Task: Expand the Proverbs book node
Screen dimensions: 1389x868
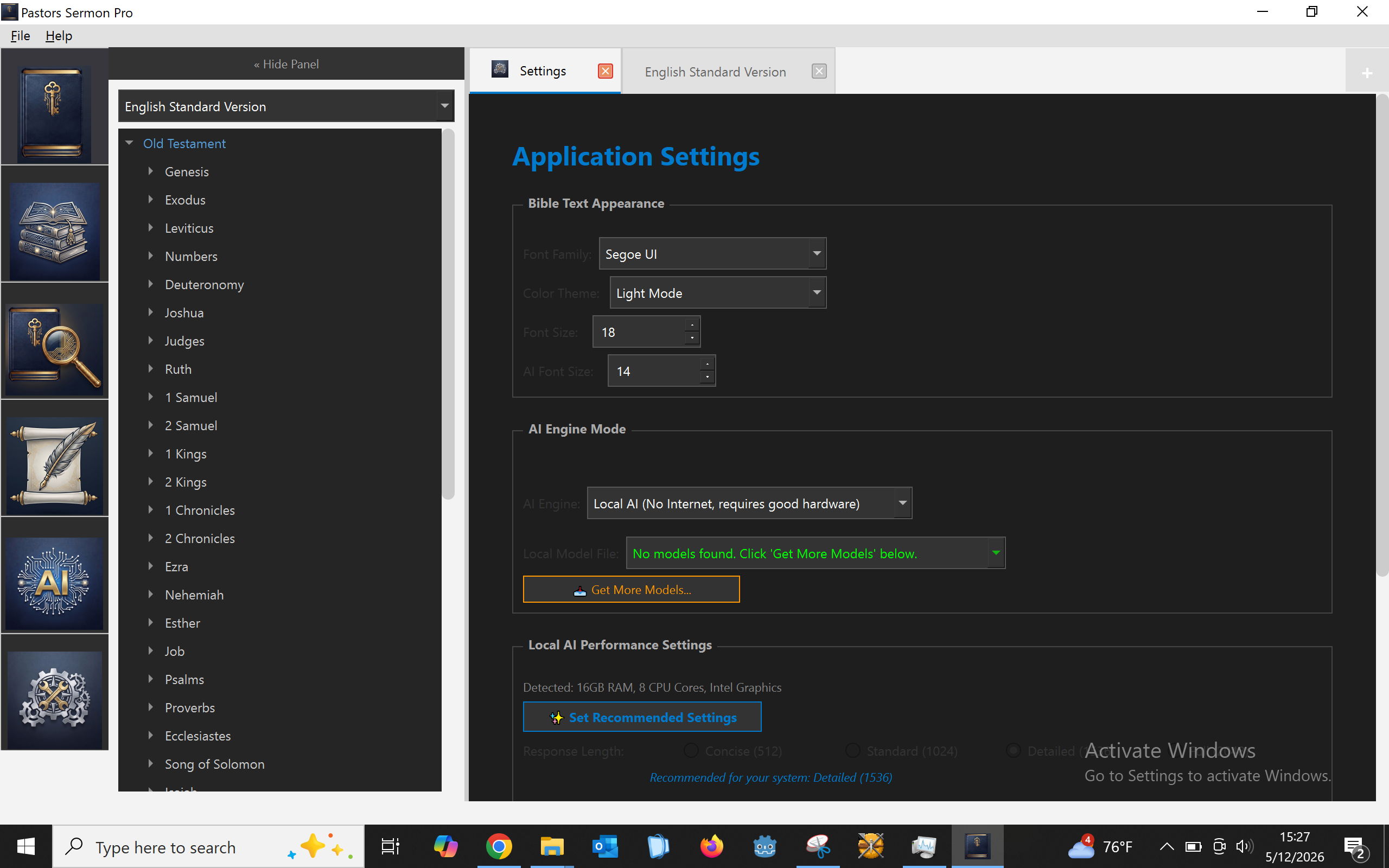Action: point(151,707)
